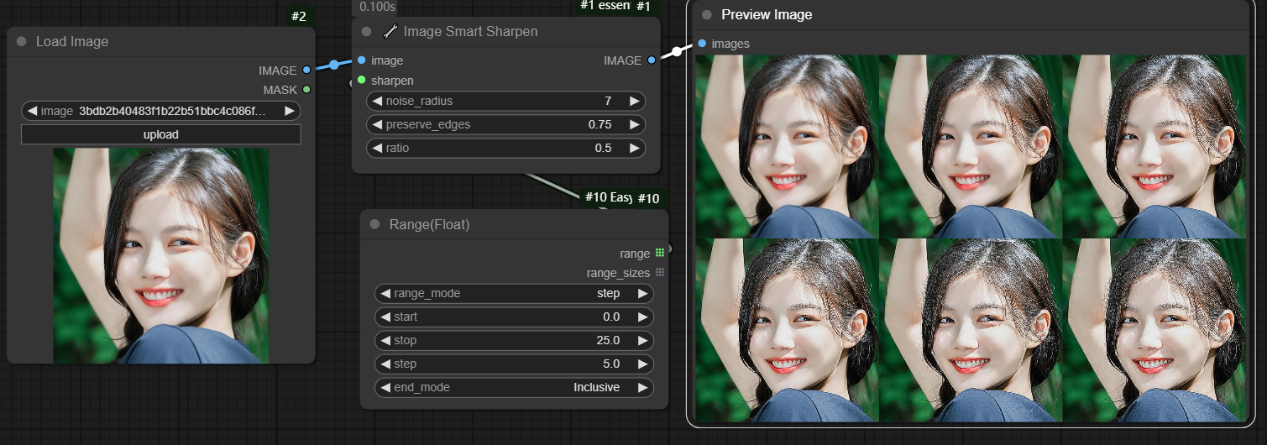Increase noise_radius with the right arrow
This screenshot has width=1267, height=445.
(x=634, y=101)
